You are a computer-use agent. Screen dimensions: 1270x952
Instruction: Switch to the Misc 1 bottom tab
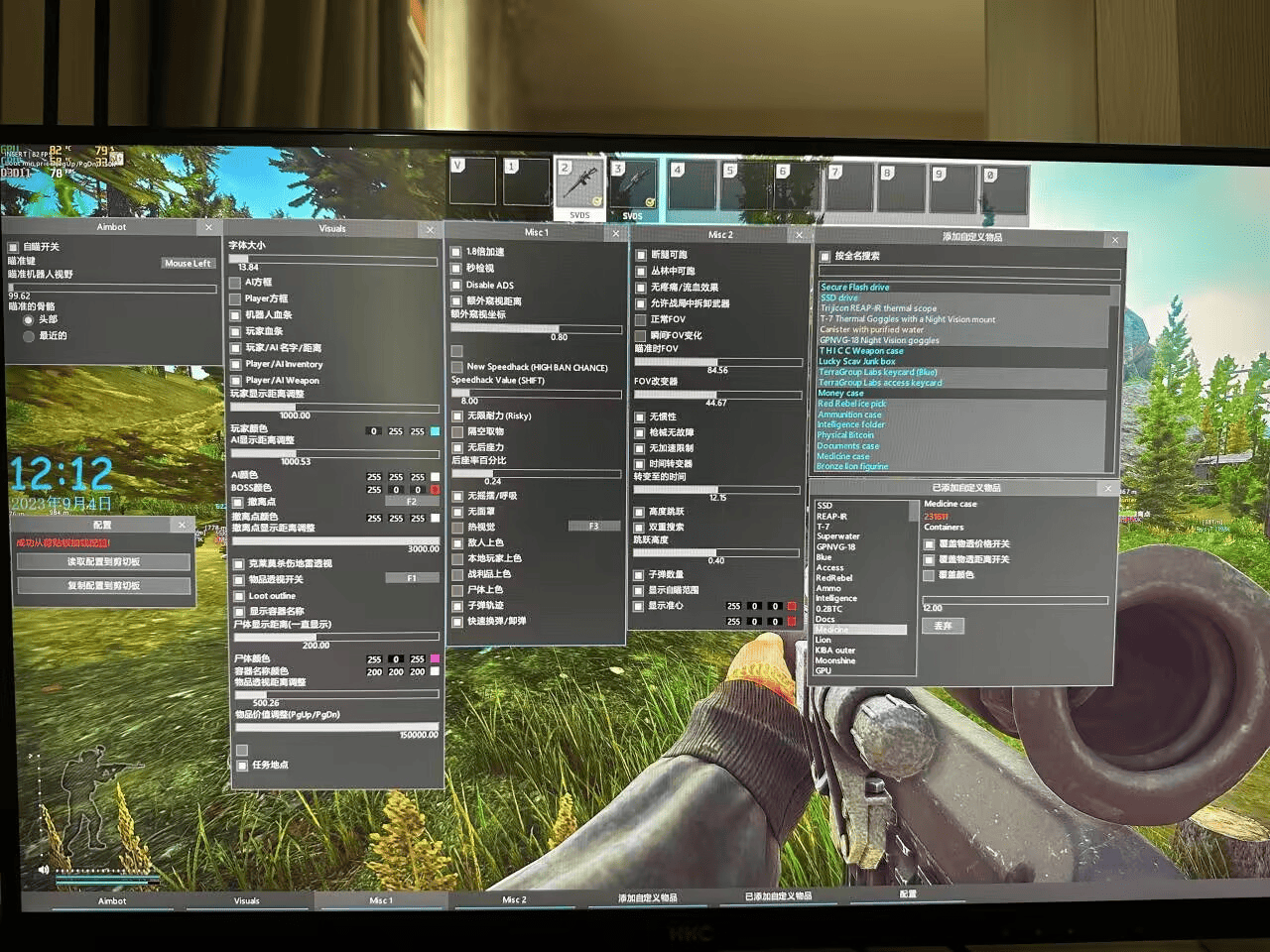[381, 899]
